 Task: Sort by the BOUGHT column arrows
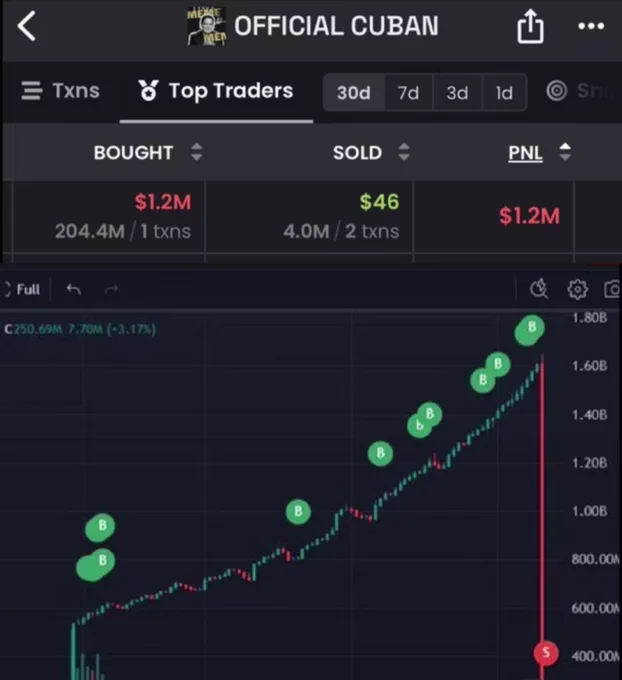[x=197, y=152]
